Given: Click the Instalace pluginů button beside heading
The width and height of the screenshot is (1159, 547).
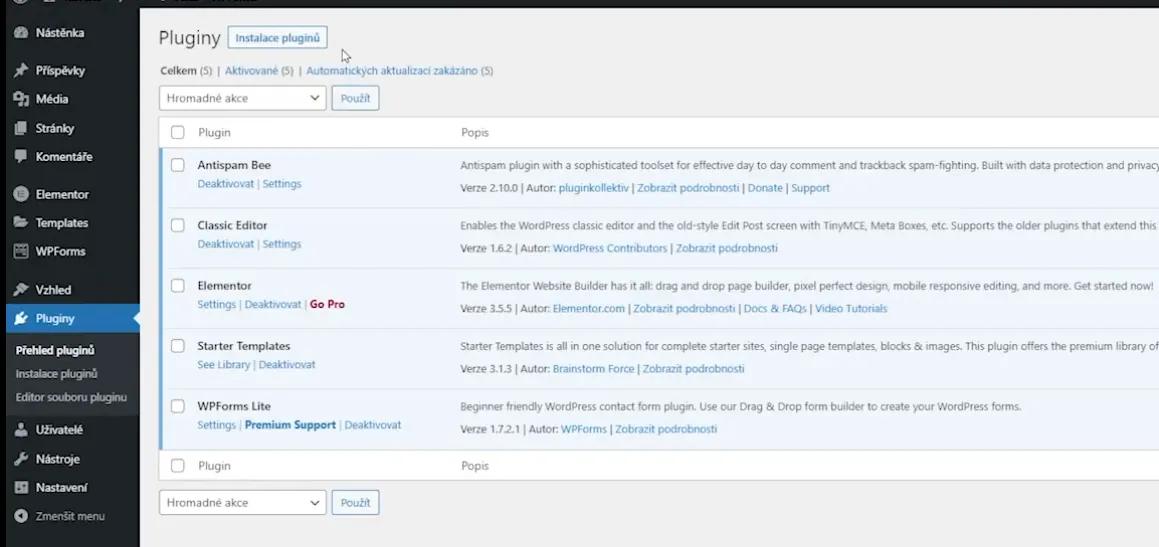Looking at the screenshot, I should [277, 38].
